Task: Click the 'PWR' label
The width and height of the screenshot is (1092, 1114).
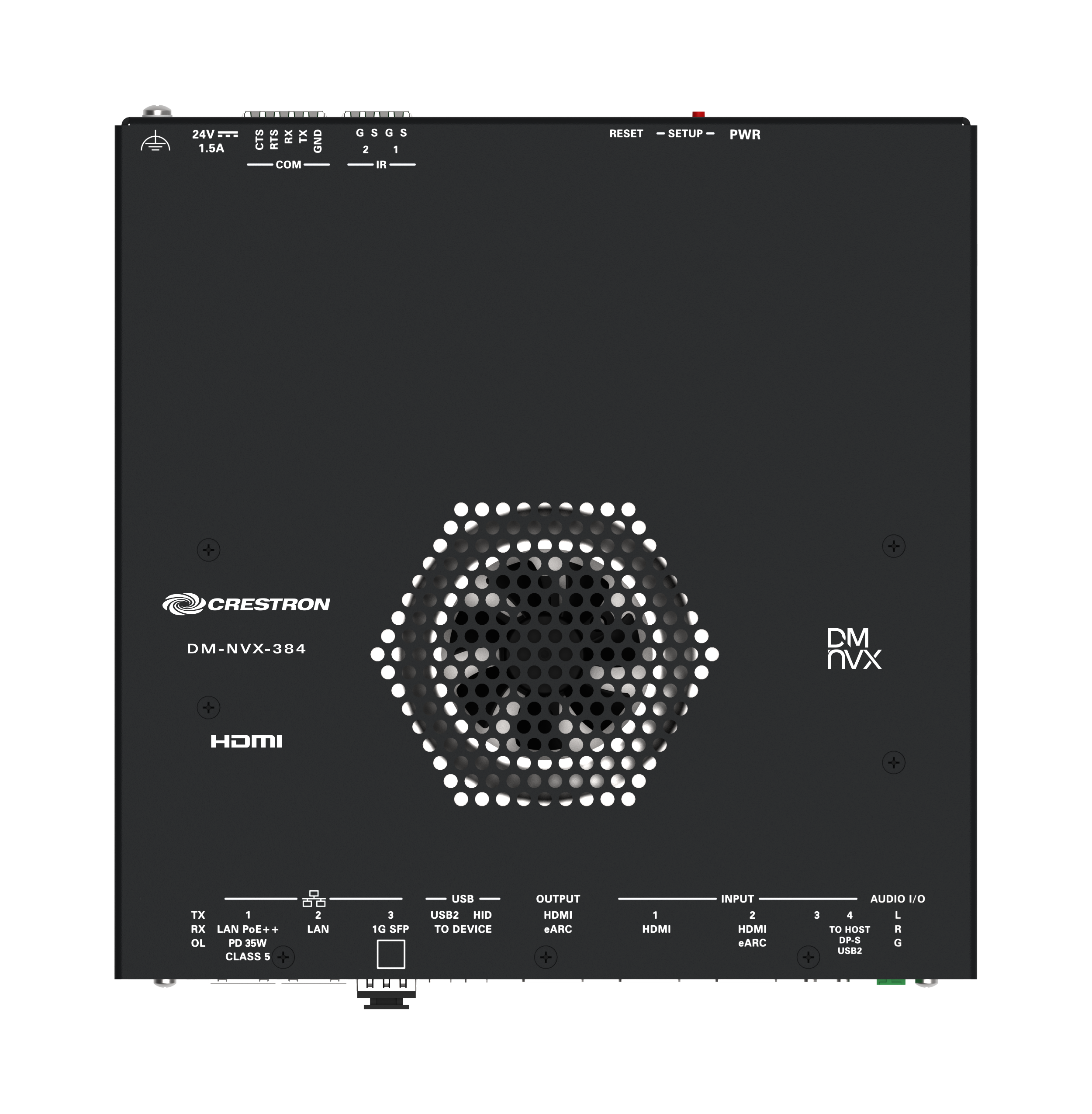Action: pos(745,135)
